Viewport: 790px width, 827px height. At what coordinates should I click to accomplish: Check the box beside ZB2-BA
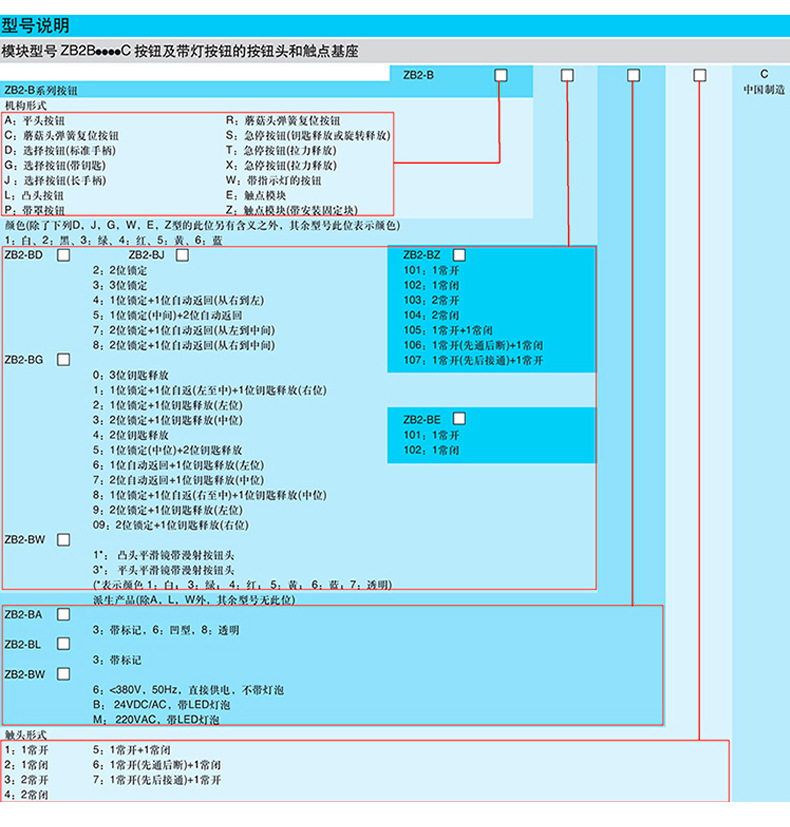(x=64, y=614)
